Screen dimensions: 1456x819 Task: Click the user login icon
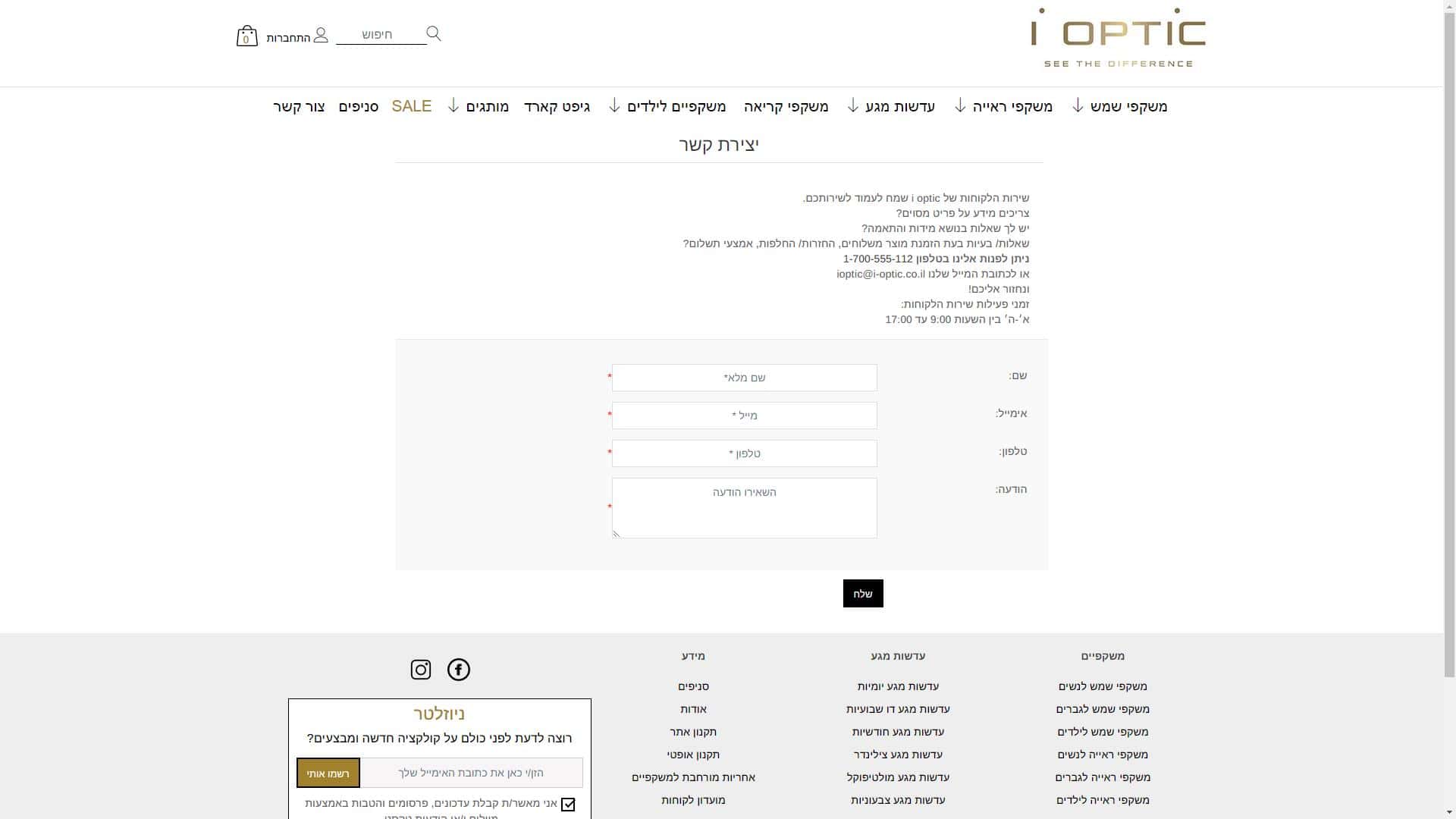(321, 35)
